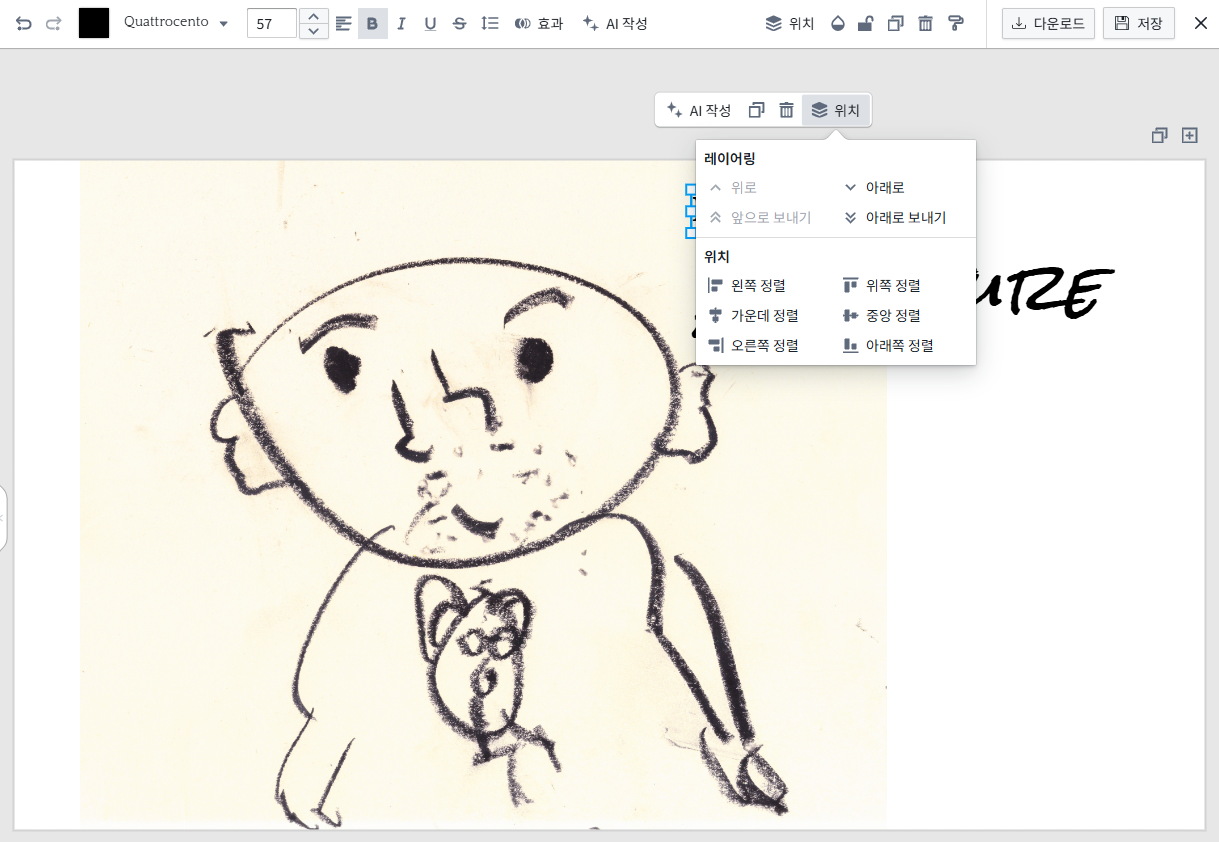This screenshot has width=1219, height=842.
Task: Apply italic style to text
Action: pyautogui.click(x=401, y=23)
